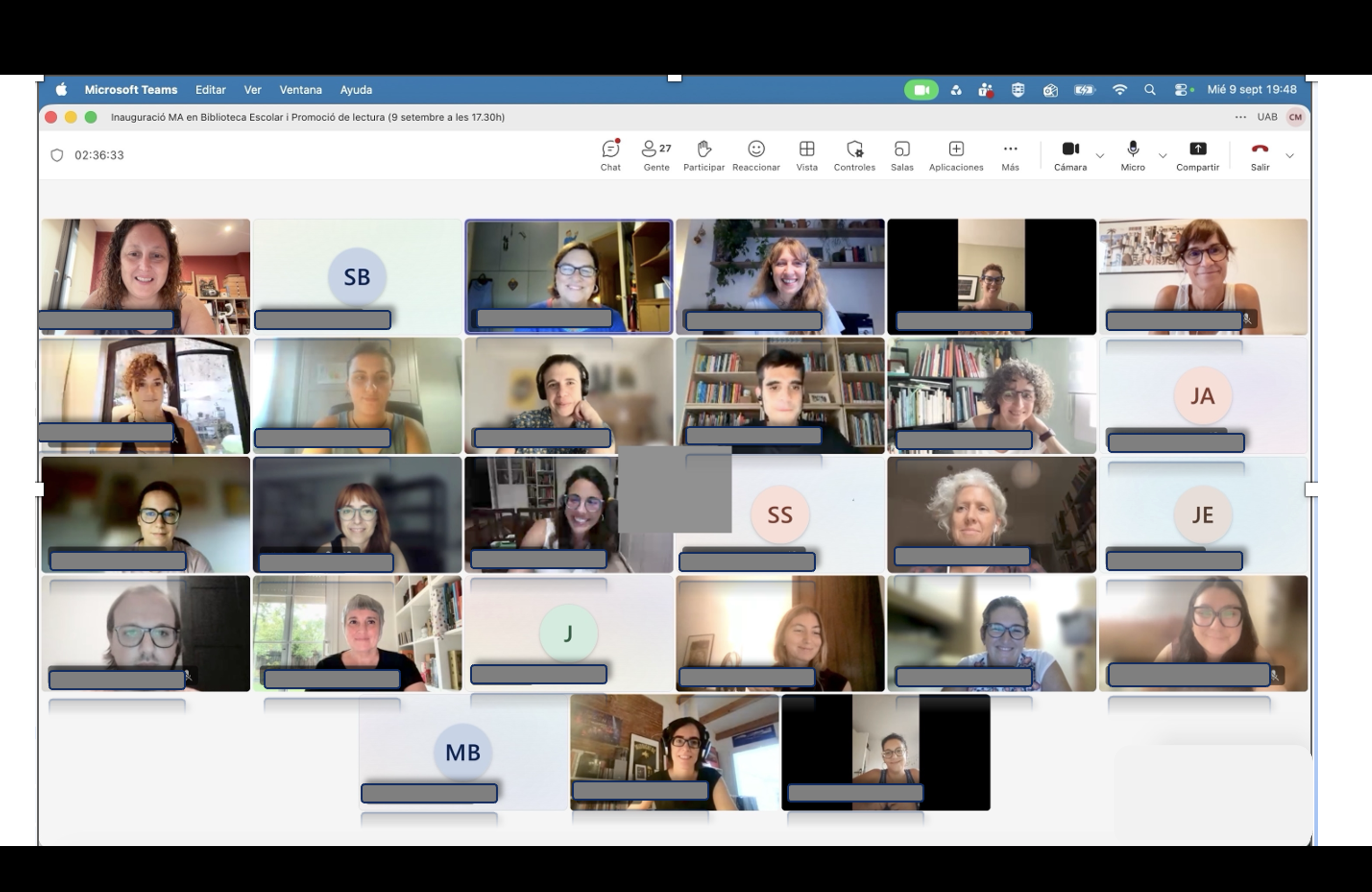
Task: Show the Gente participants list
Action: [x=656, y=155]
